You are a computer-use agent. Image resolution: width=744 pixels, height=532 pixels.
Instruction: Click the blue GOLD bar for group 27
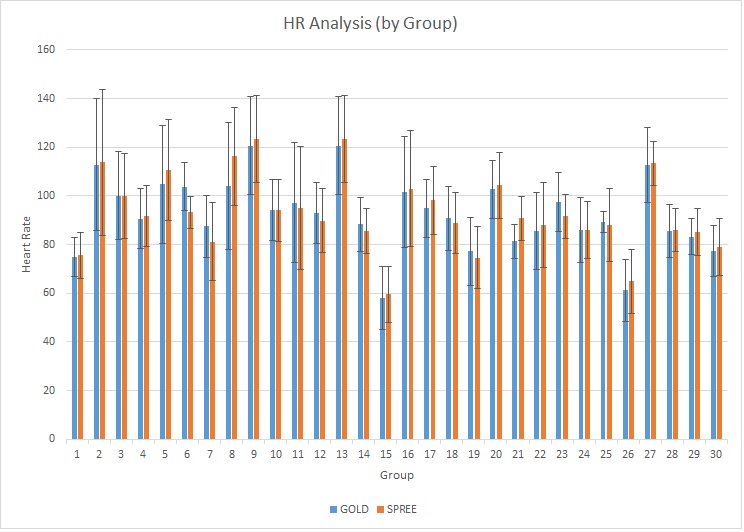pos(649,300)
